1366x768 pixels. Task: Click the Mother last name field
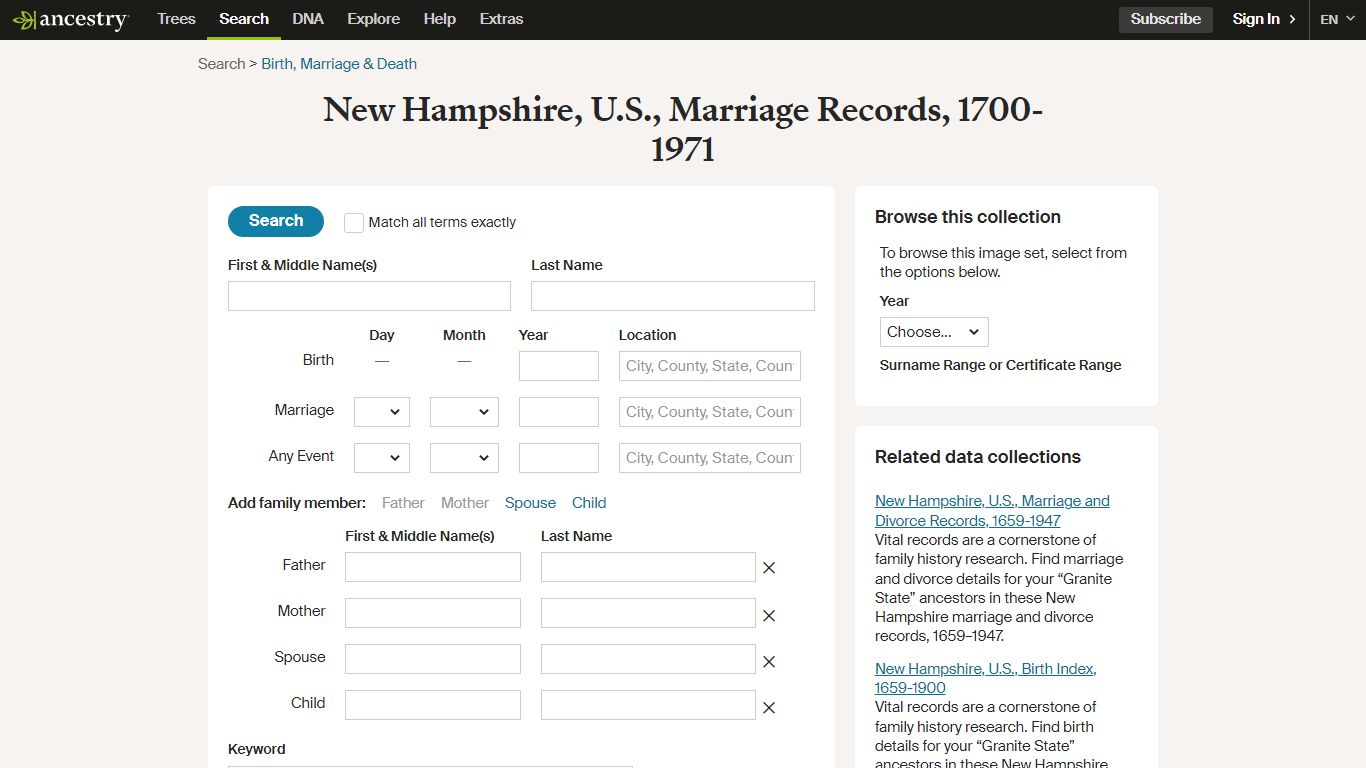pyautogui.click(x=648, y=613)
